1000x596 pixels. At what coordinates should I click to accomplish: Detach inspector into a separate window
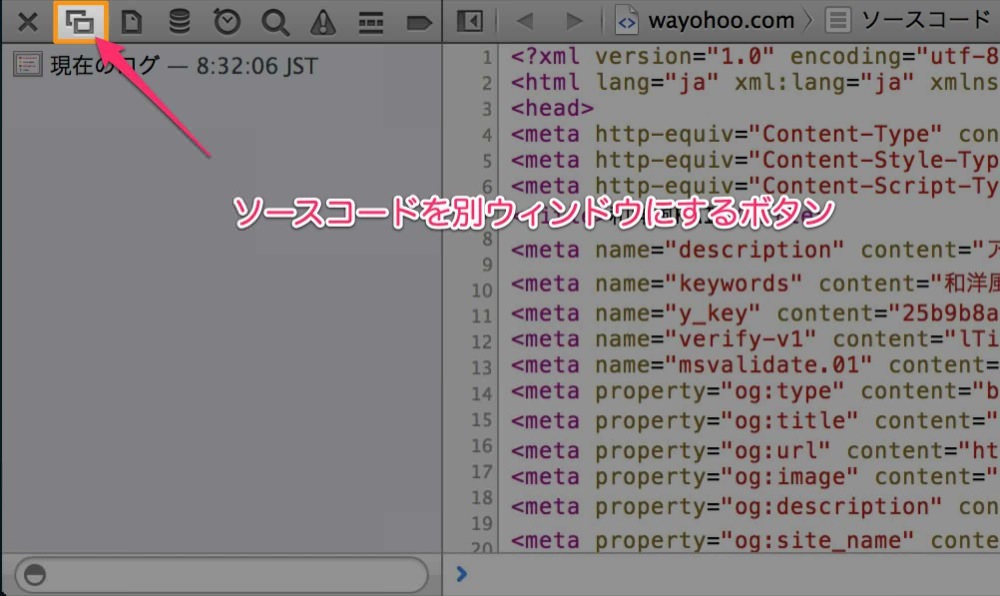(80, 22)
